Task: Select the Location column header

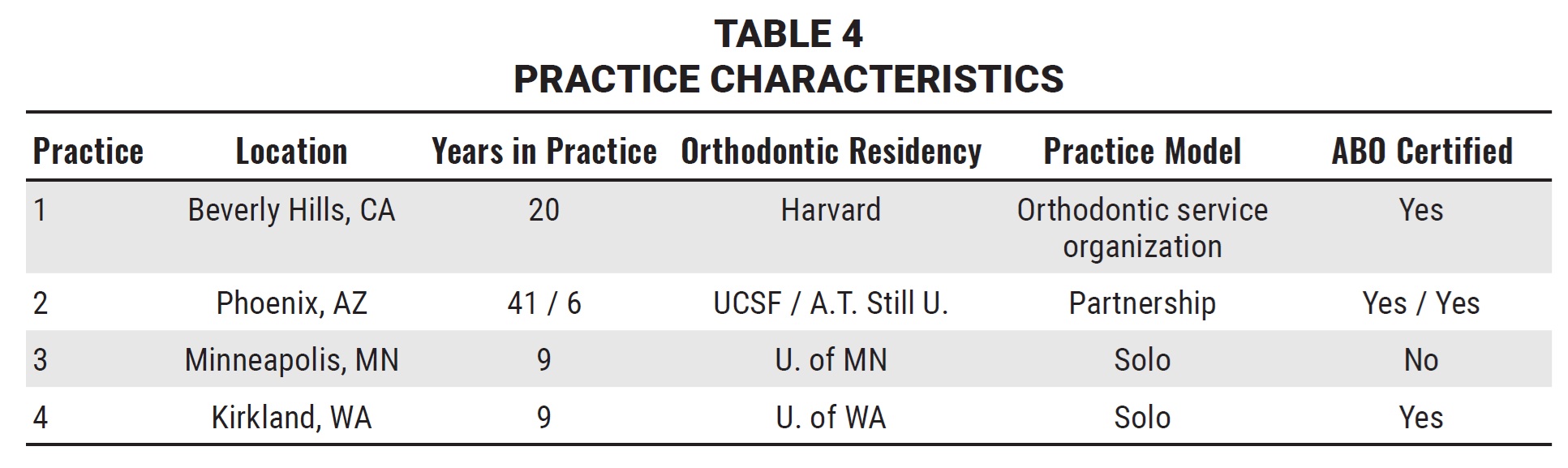Action: (291, 152)
